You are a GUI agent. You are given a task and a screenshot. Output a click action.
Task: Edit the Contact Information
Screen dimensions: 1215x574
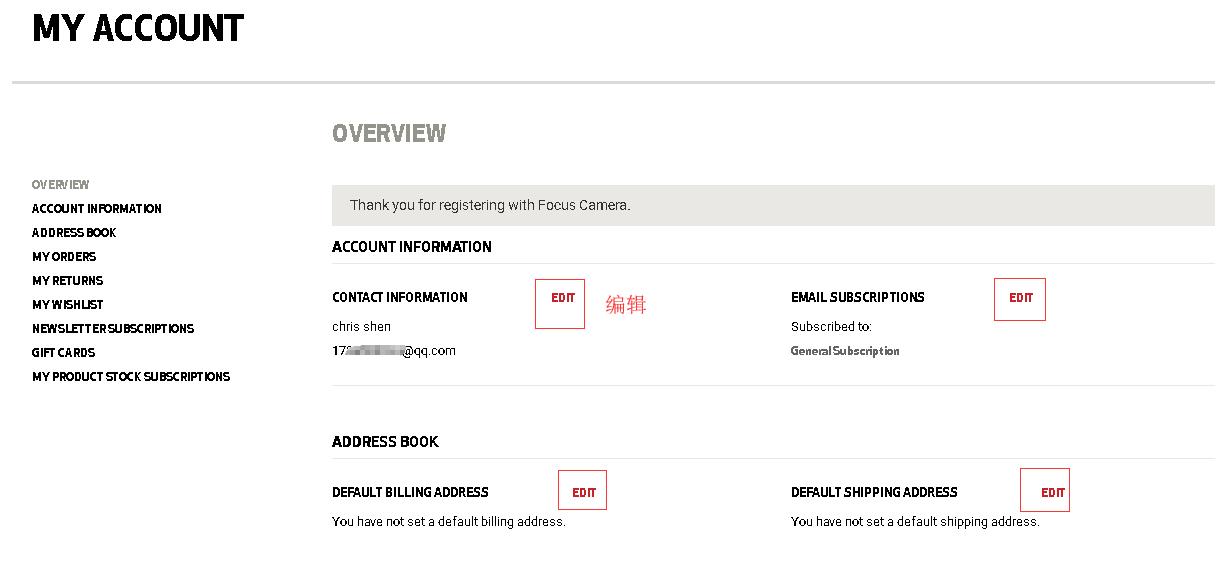563,298
